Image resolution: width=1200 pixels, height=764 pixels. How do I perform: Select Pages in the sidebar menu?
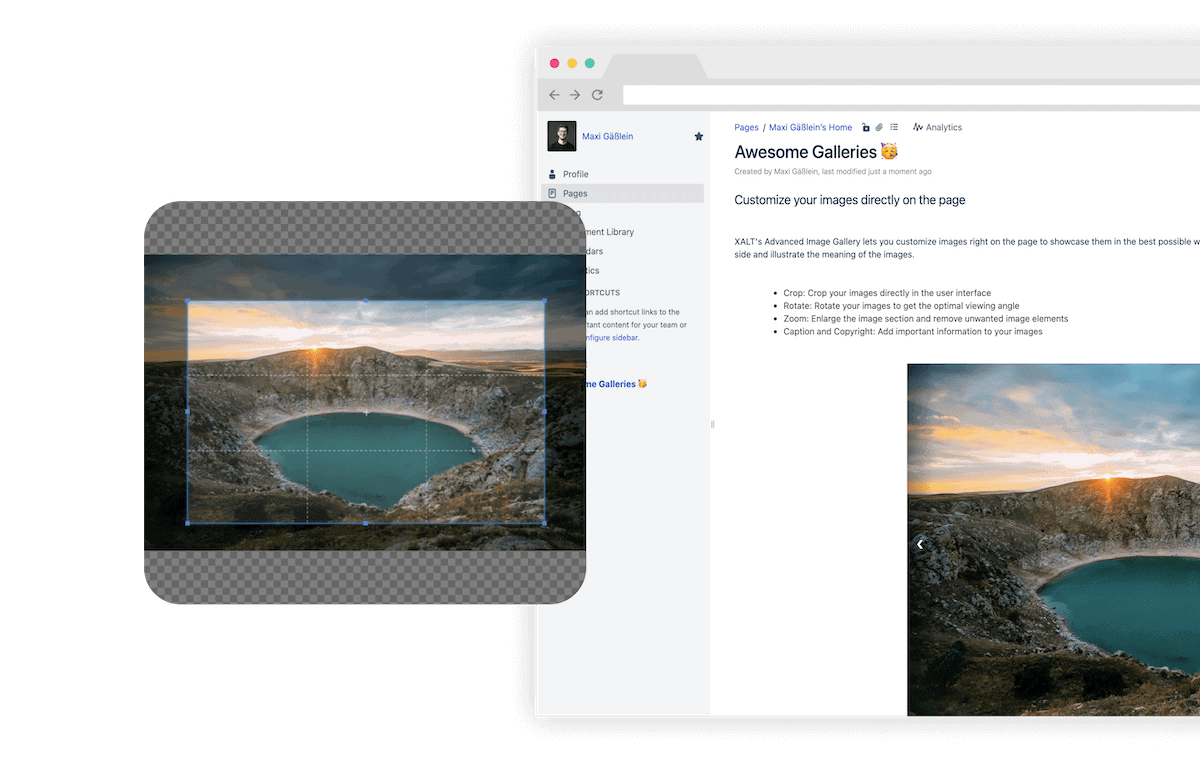(578, 193)
